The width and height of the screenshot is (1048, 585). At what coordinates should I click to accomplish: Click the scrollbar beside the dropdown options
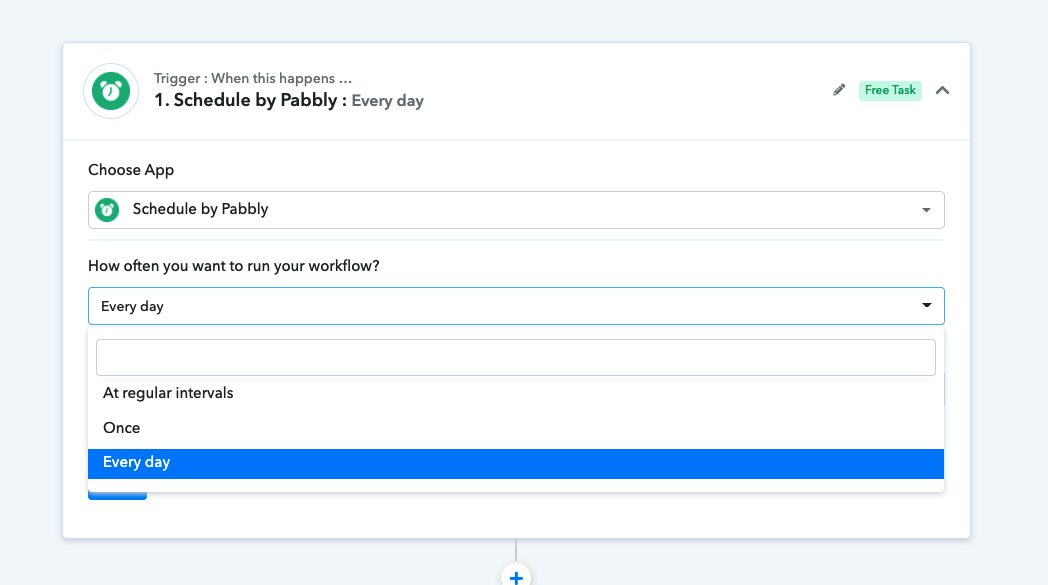pyautogui.click(x=944, y=389)
